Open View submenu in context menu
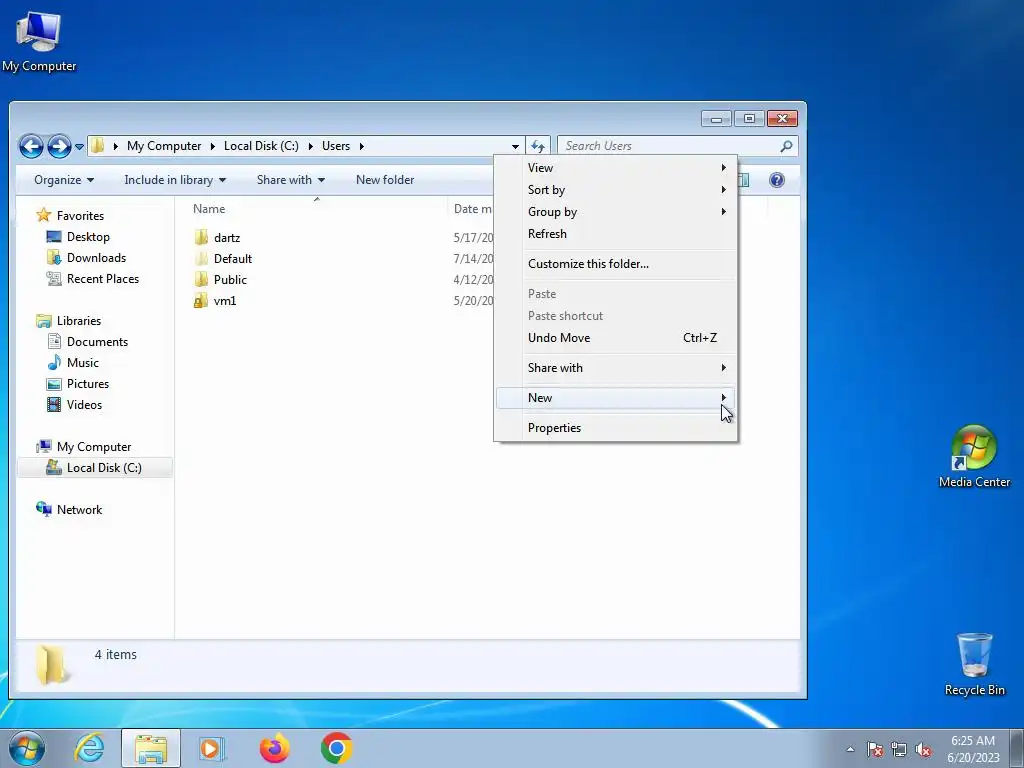This screenshot has width=1024, height=768. 615,168
